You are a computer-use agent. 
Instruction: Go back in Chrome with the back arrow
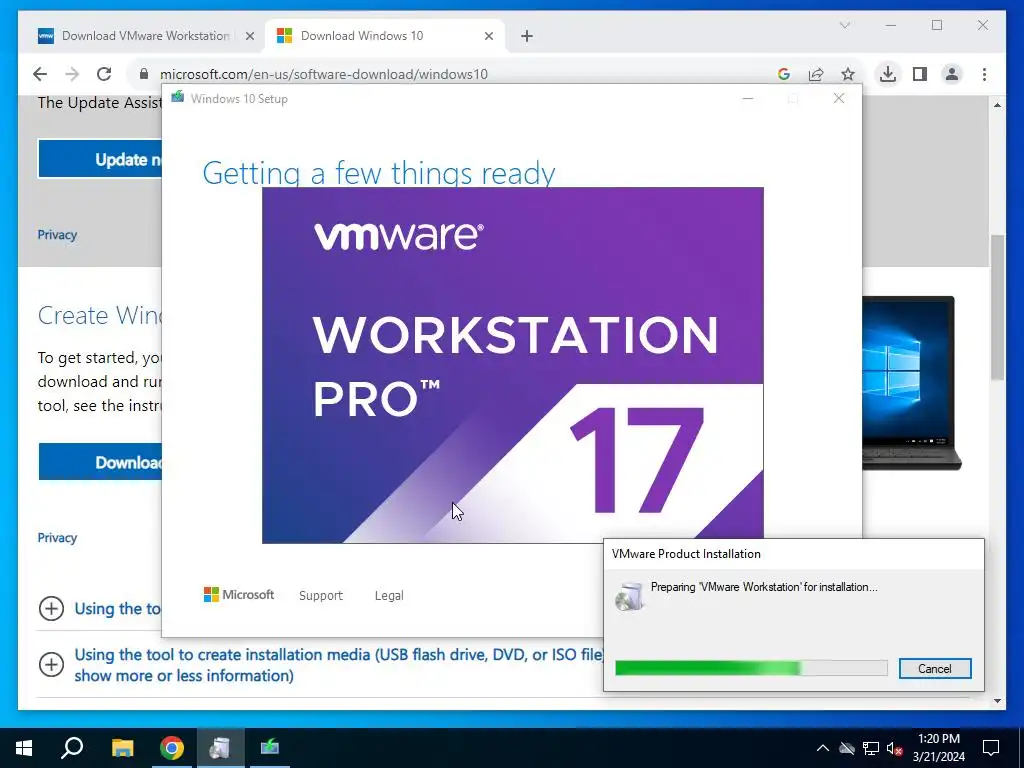click(x=40, y=74)
